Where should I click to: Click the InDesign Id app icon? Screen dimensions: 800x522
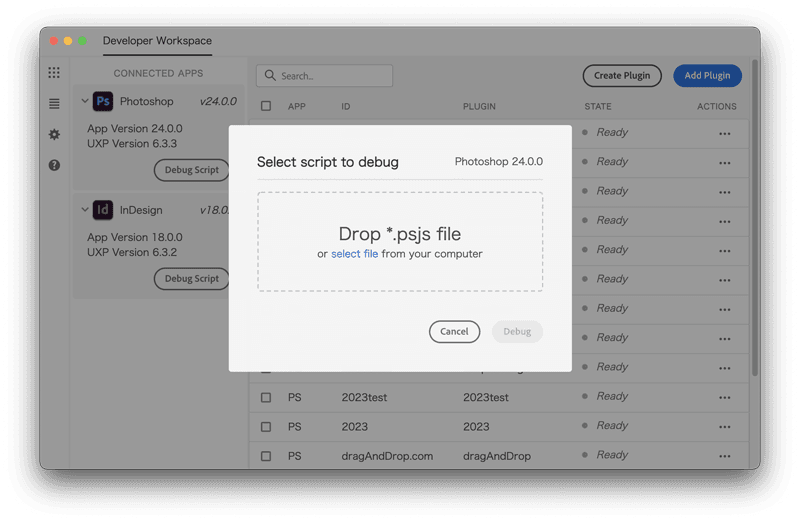[103, 210]
